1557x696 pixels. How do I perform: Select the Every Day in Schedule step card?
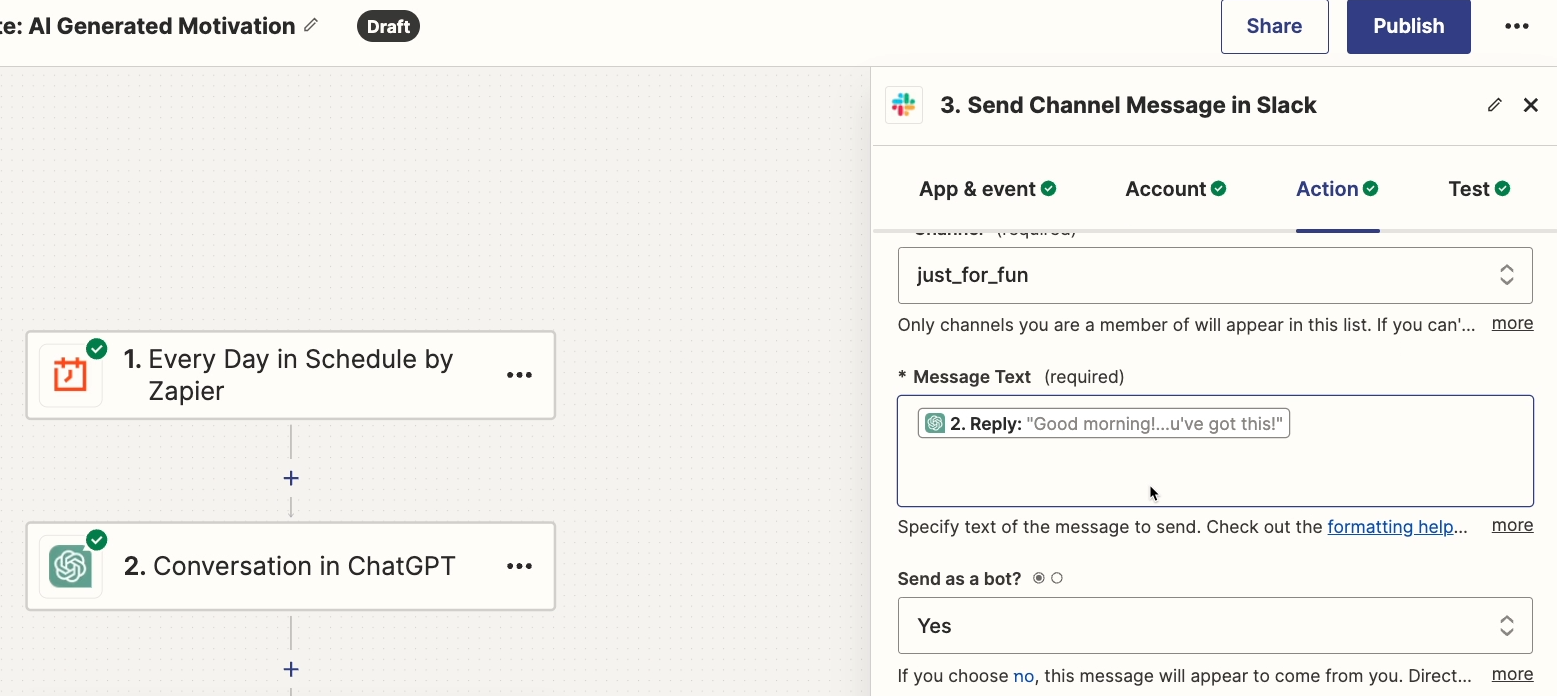click(x=290, y=375)
